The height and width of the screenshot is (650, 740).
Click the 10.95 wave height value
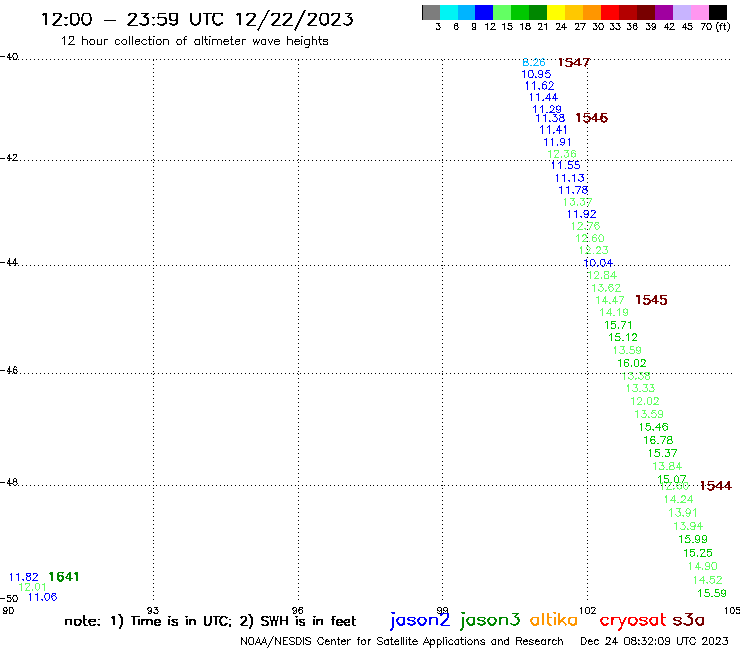536,74
